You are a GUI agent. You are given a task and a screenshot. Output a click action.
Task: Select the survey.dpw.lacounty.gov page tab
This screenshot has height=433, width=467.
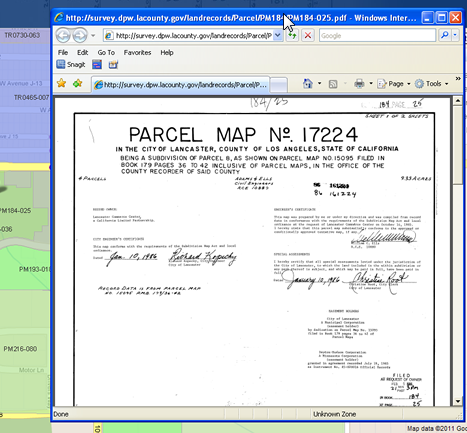(x=180, y=85)
